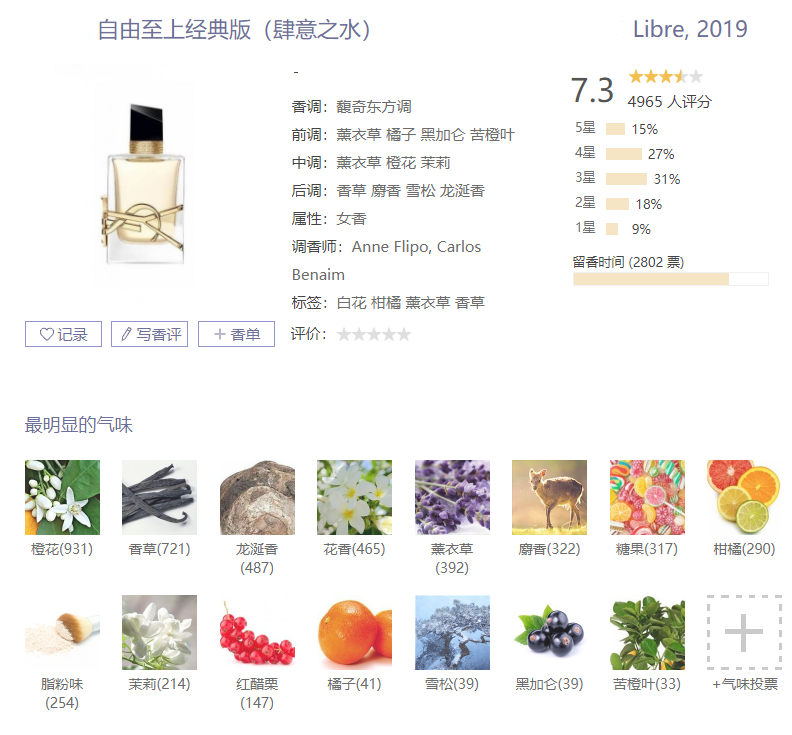792x735 pixels.
Task: Open perfumer Carlos Benaim link
Action: point(386,261)
